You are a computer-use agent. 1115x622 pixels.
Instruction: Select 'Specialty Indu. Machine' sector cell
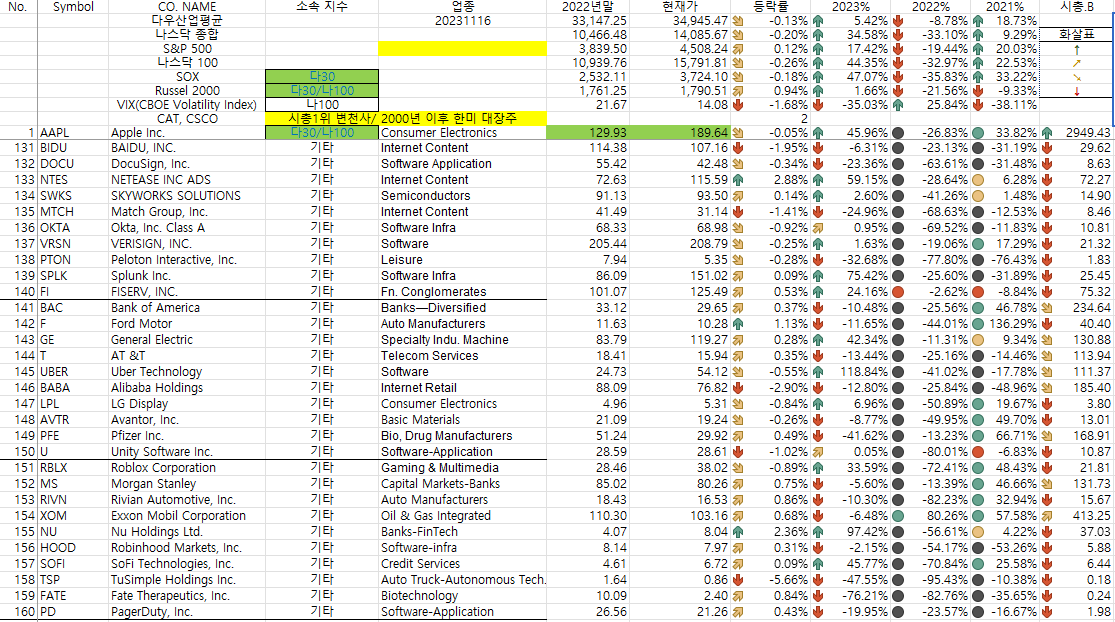[x=462, y=340]
